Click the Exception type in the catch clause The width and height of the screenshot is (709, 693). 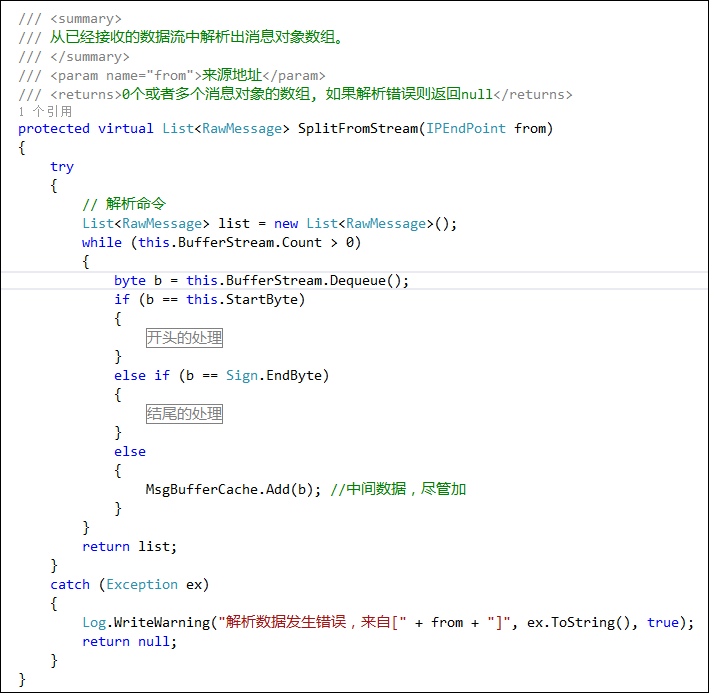[x=142, y=584]
